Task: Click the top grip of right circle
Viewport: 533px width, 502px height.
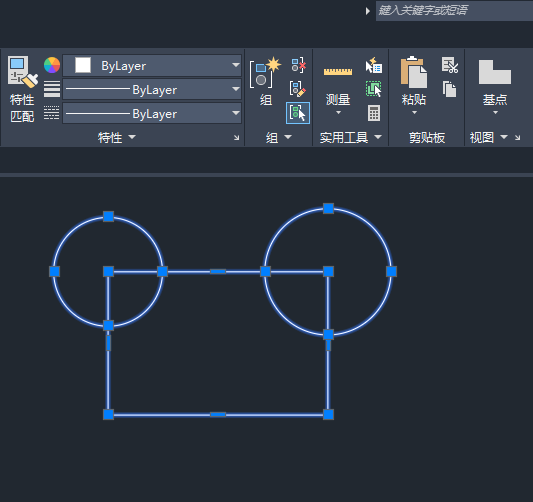Action: point(328,208)
